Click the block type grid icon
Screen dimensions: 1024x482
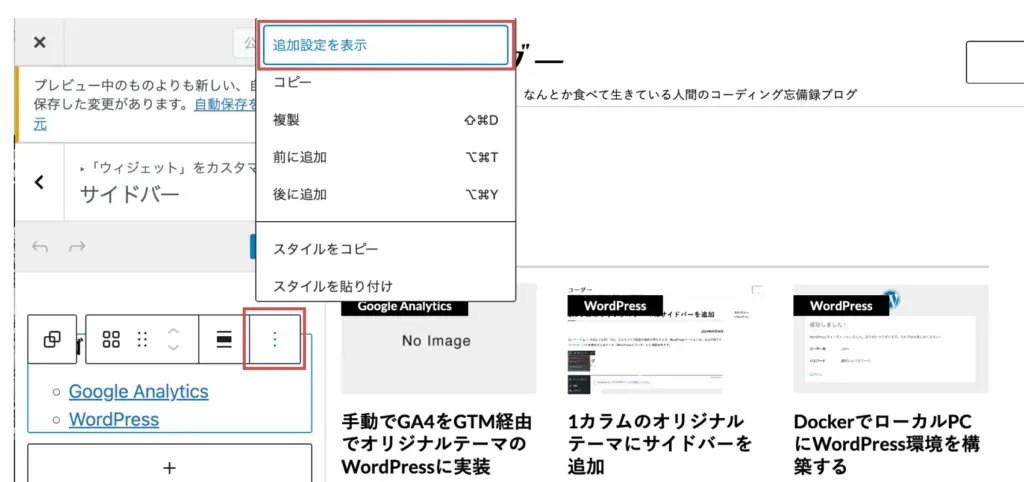[x=111, y=339]
